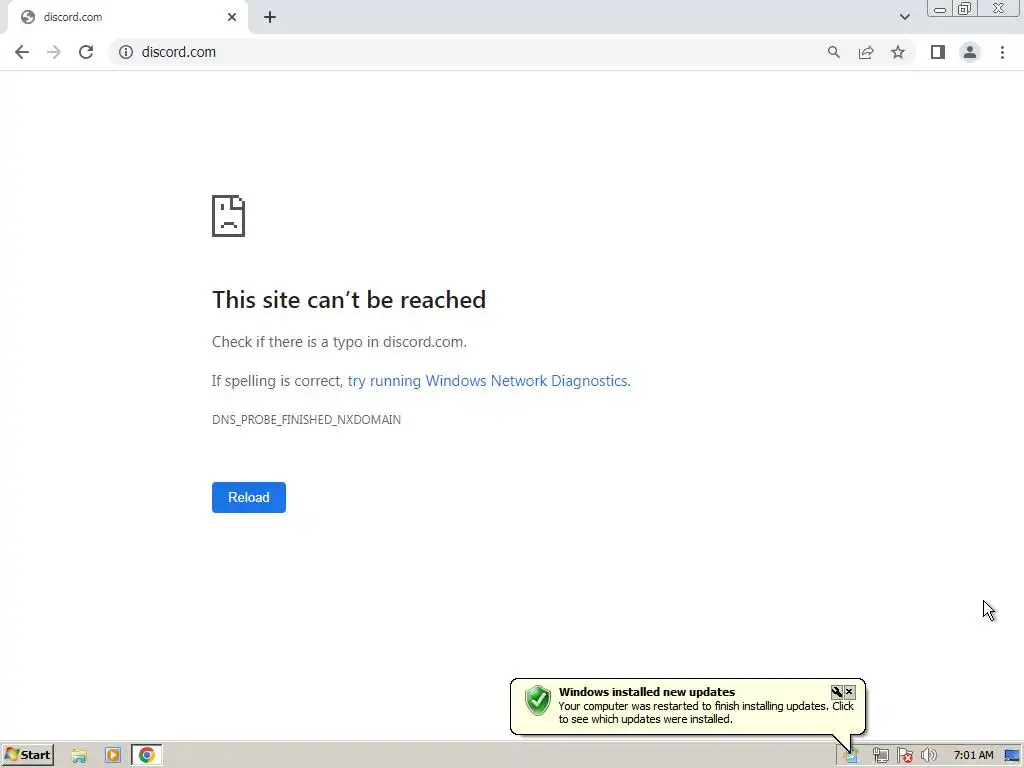Open notification options wrench icon in balloon
Screen dimensions: 1024x768
point(837,692)
